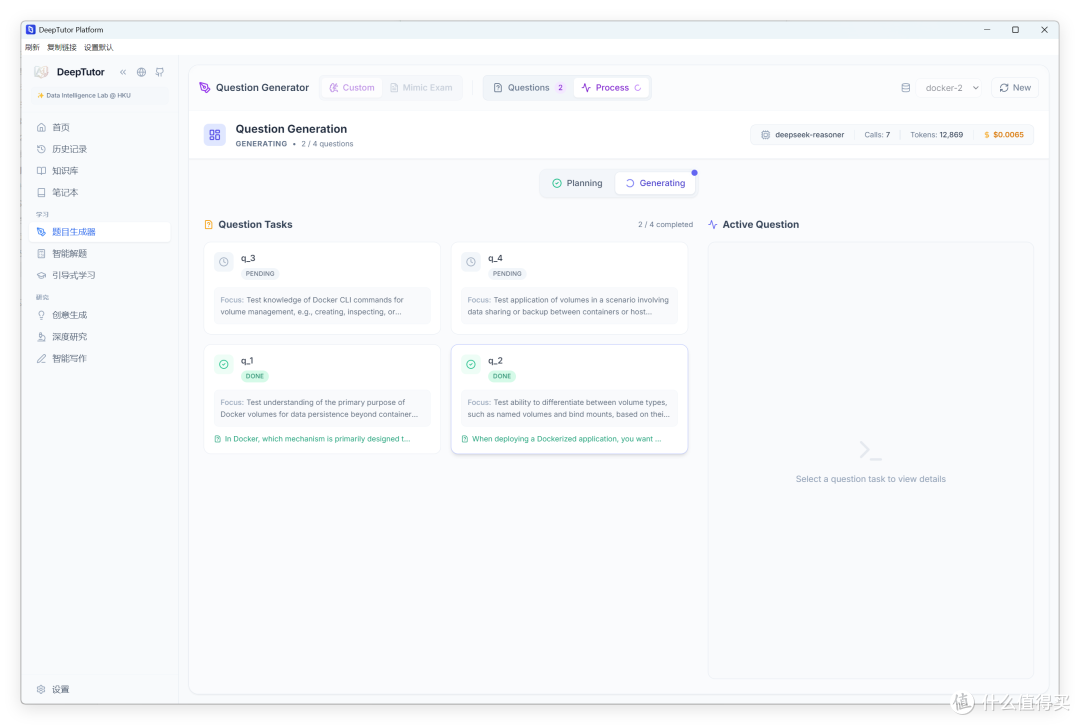Viewport: 1080px width, 725px height.
Task: Click the New button
Action: 1015,88
